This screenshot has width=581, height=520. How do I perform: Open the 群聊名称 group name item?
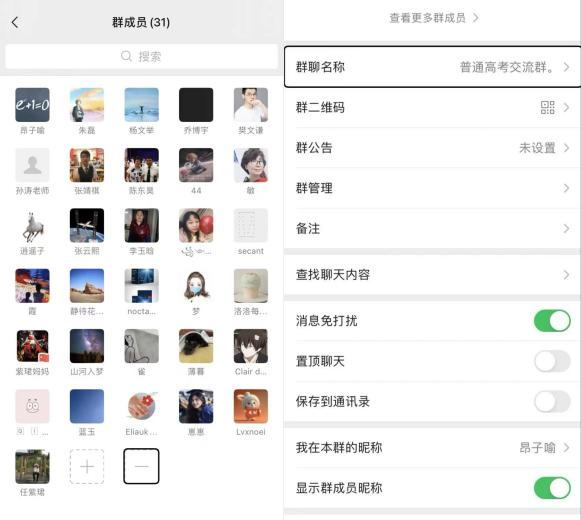[432, 67]
